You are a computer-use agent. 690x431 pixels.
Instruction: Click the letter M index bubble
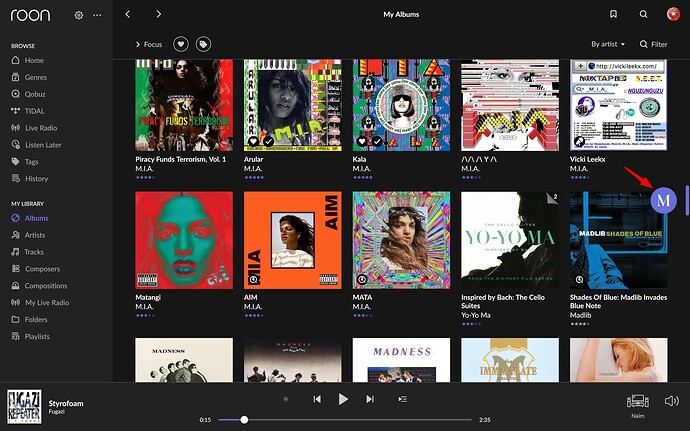pyautogui.click(x=663, y=200)
